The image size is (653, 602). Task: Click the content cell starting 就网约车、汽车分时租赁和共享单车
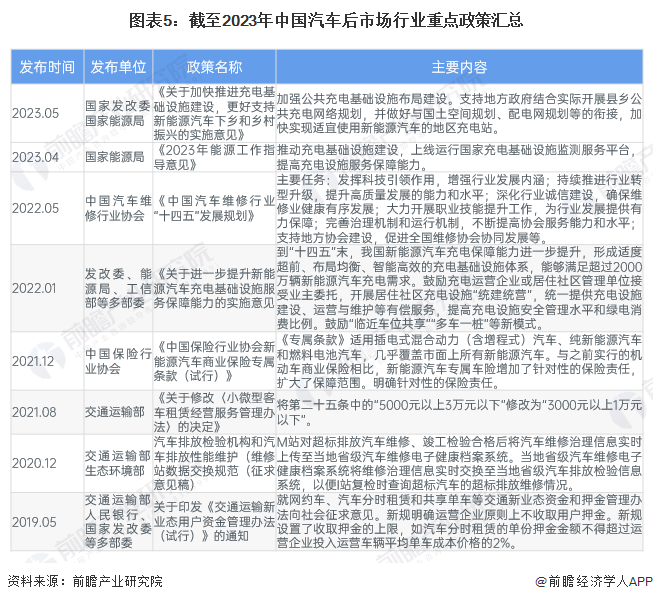pyautogui.click(x=459, y=522)
